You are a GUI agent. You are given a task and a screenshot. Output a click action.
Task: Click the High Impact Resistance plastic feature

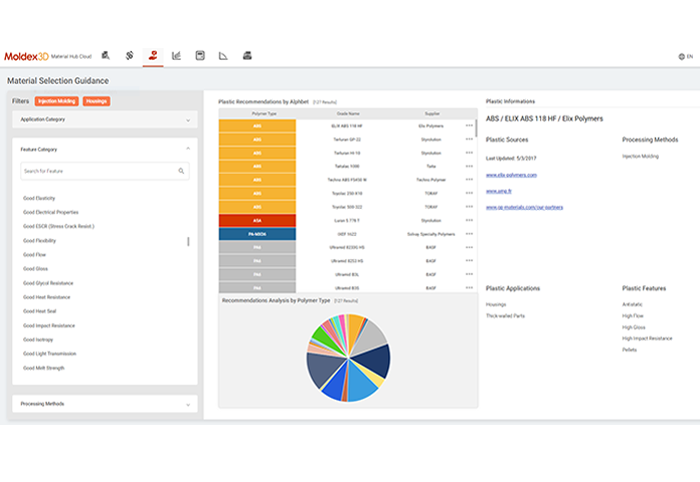point(647,338)
